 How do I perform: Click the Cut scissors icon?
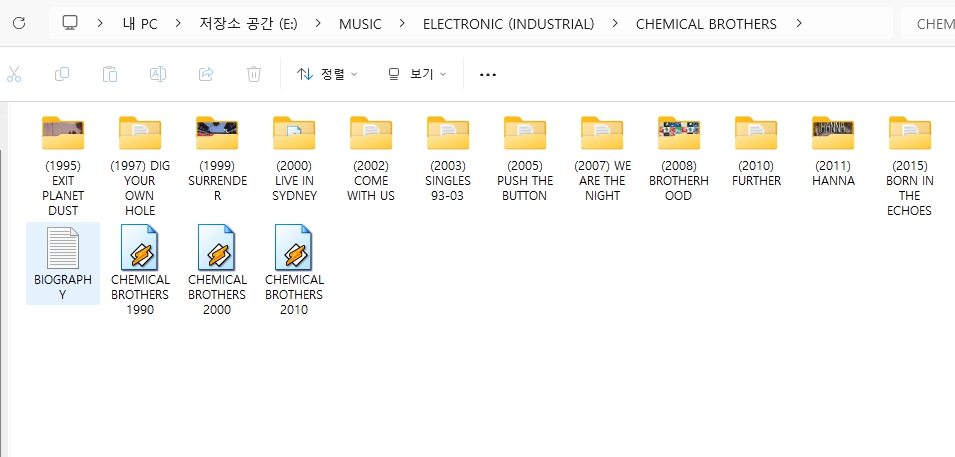point(14,74)
